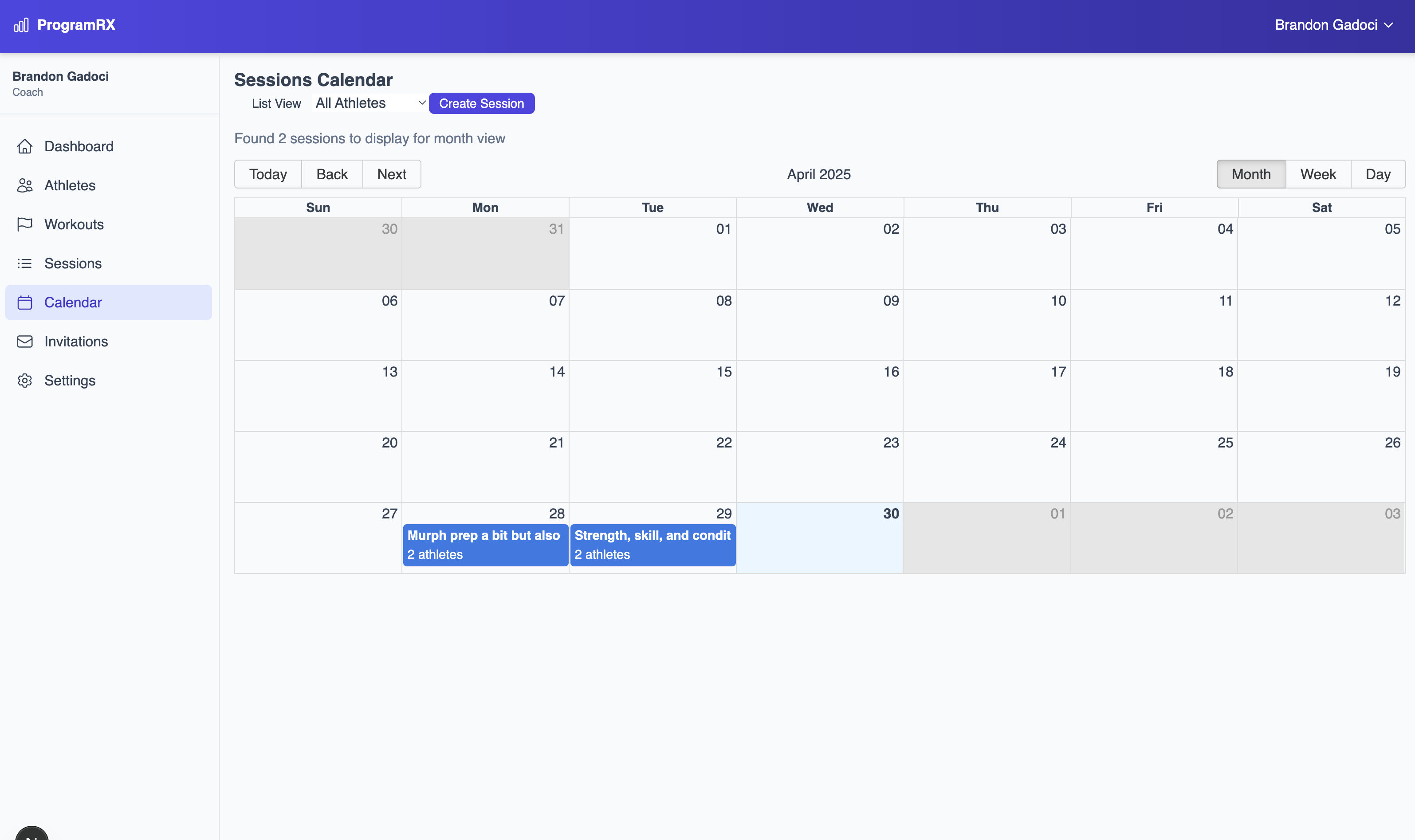
Task: Select date 04 on the calendar
Action: [1226, 229]
